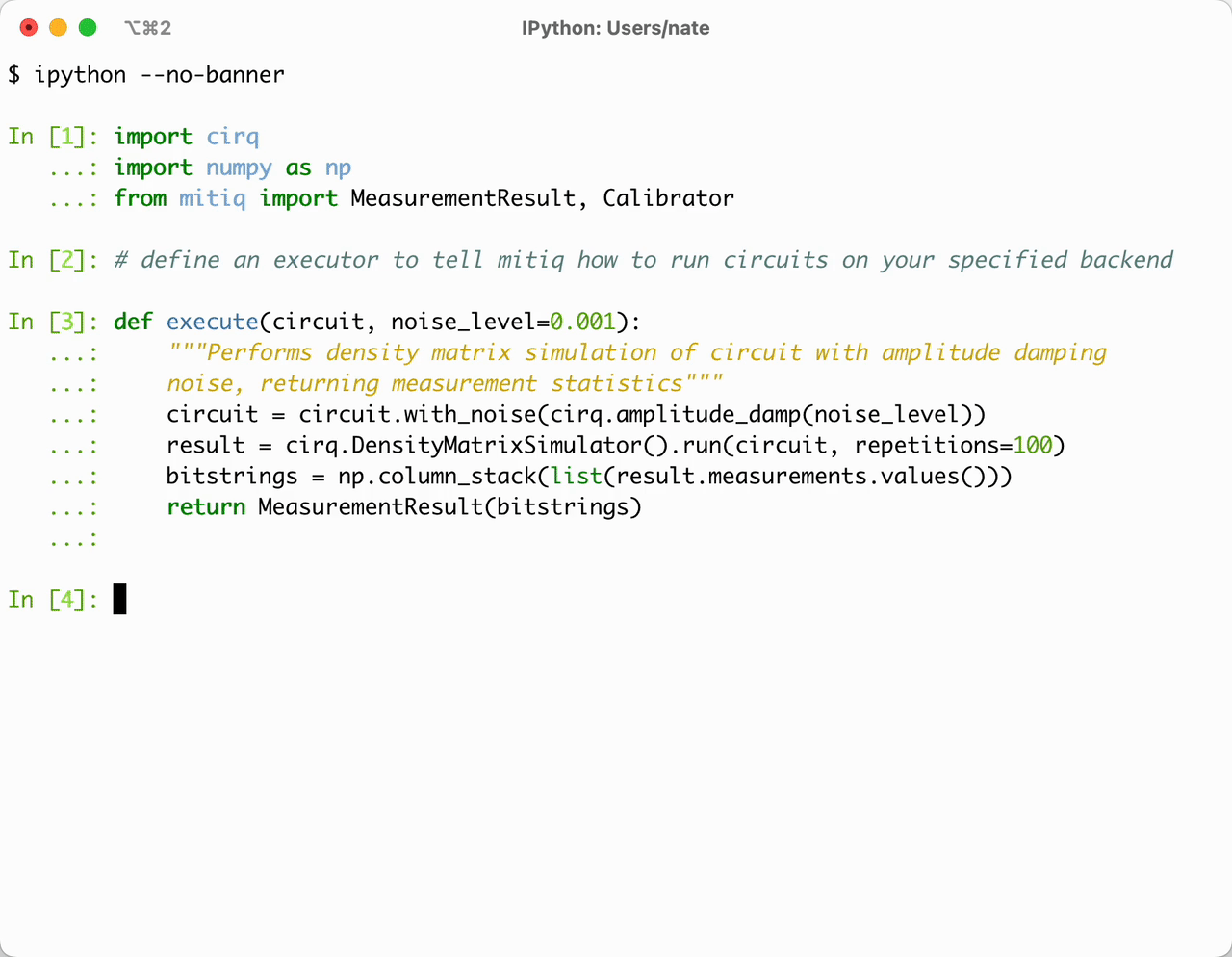
Task: Click 'mitiq' in the from-import line
Action: (213, 198)
